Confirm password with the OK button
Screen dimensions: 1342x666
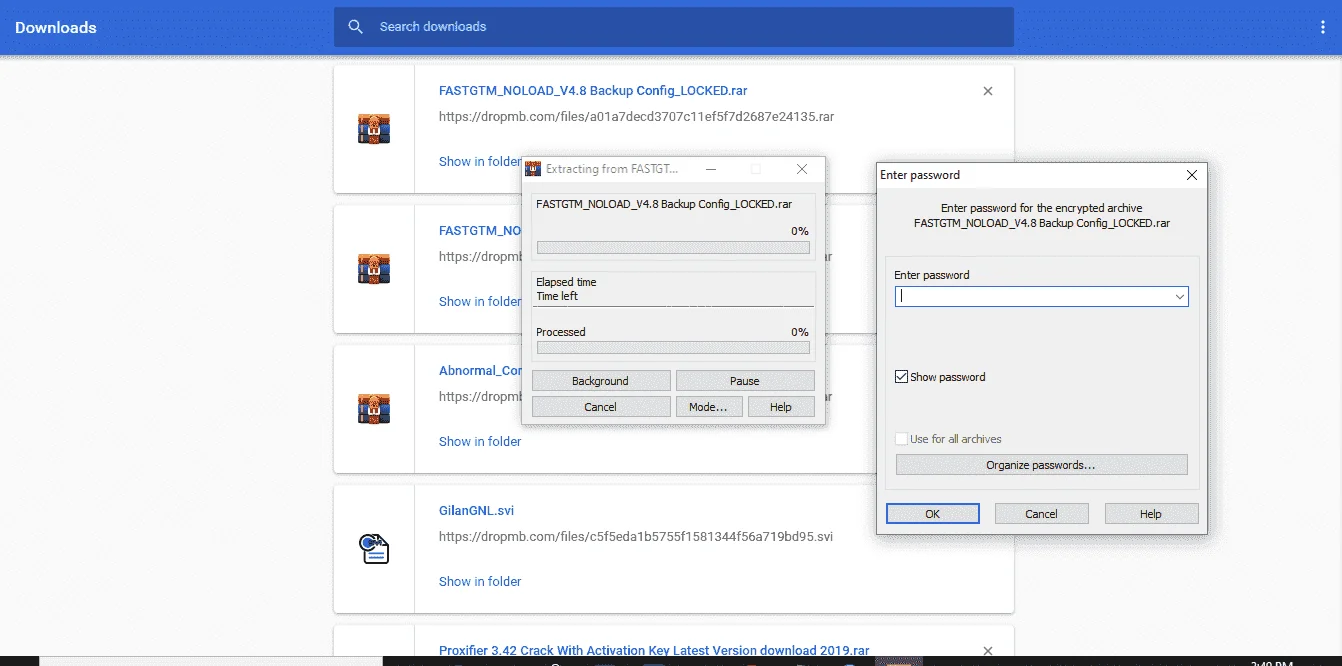pos(932,514)
